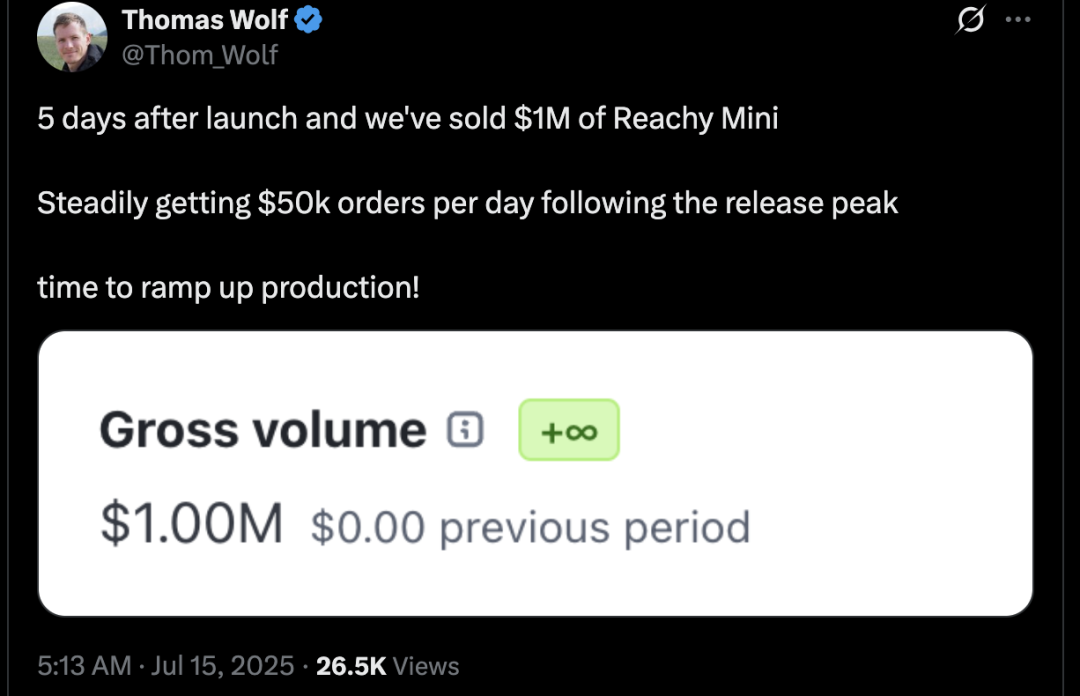Open the three-dot more options menu
Viewport: 1080px width, 696px height.
click(1018, 19)
